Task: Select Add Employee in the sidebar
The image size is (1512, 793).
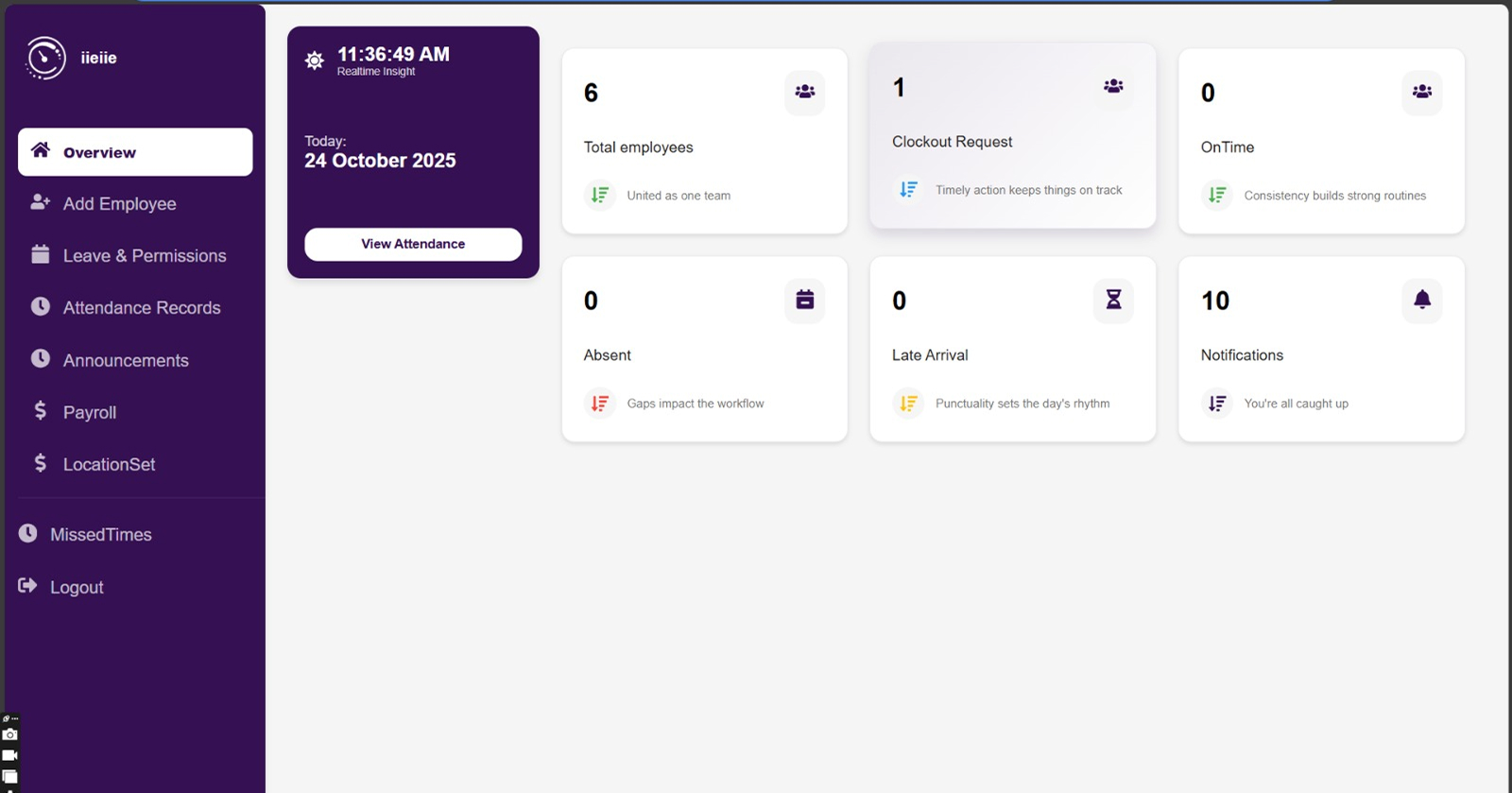Action: (x=119, y=203)
